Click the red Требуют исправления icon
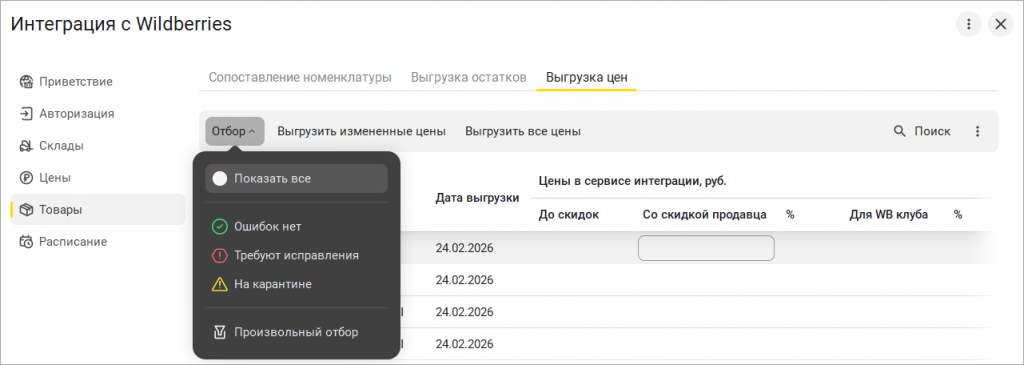The width and height of the screenshot is (1024, 365). pyautogui.click(x=219, y=255)
